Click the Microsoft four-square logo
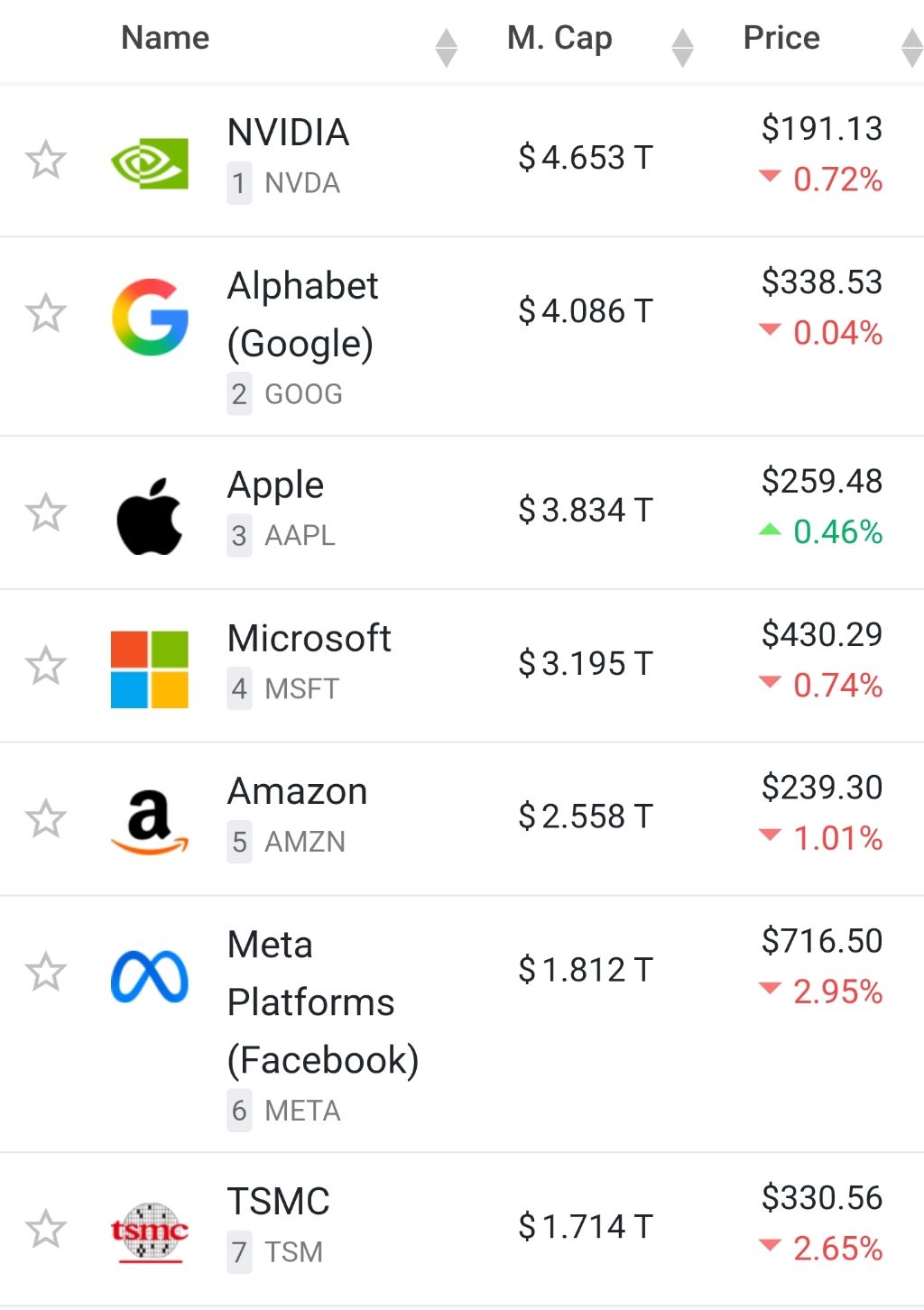Image resolution: width=924 pixels, height=1310 pixels. pyautogui.click(x=150, y=669)
